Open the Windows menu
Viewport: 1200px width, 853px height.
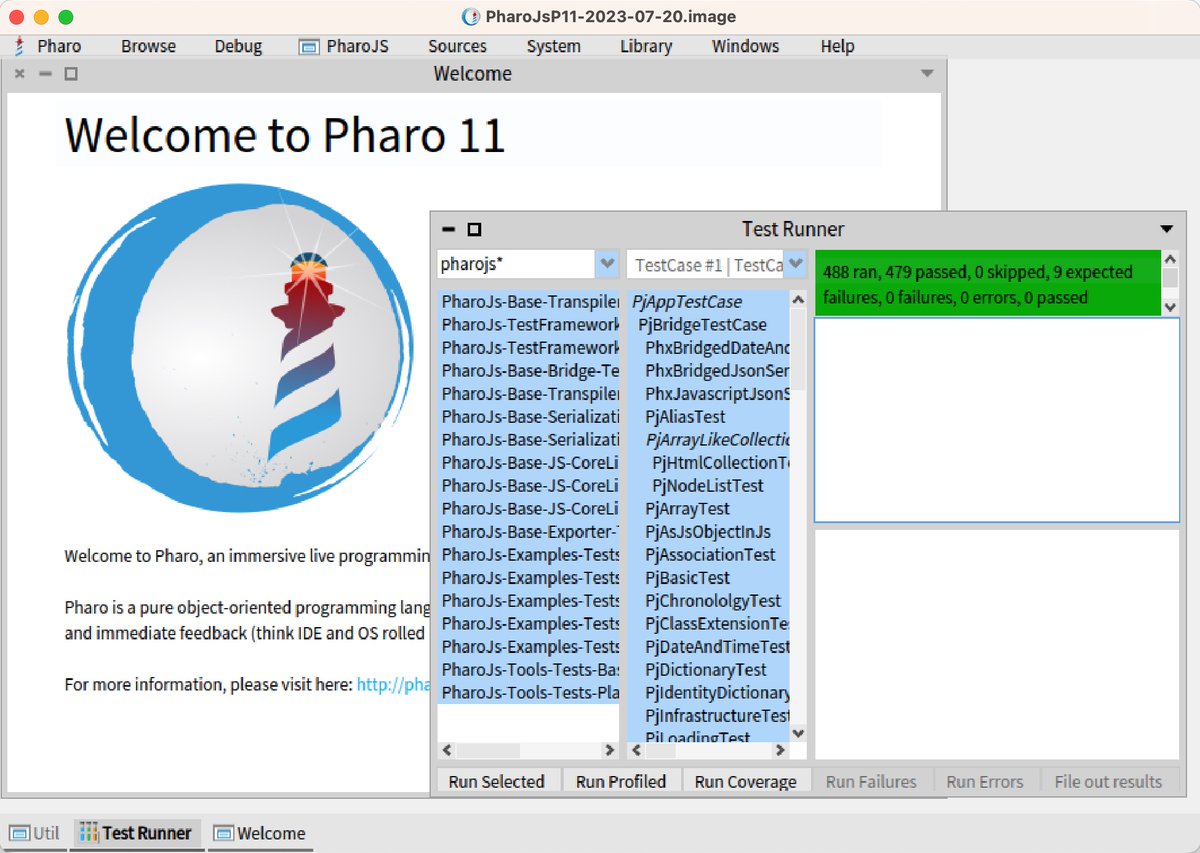(745, 46)
